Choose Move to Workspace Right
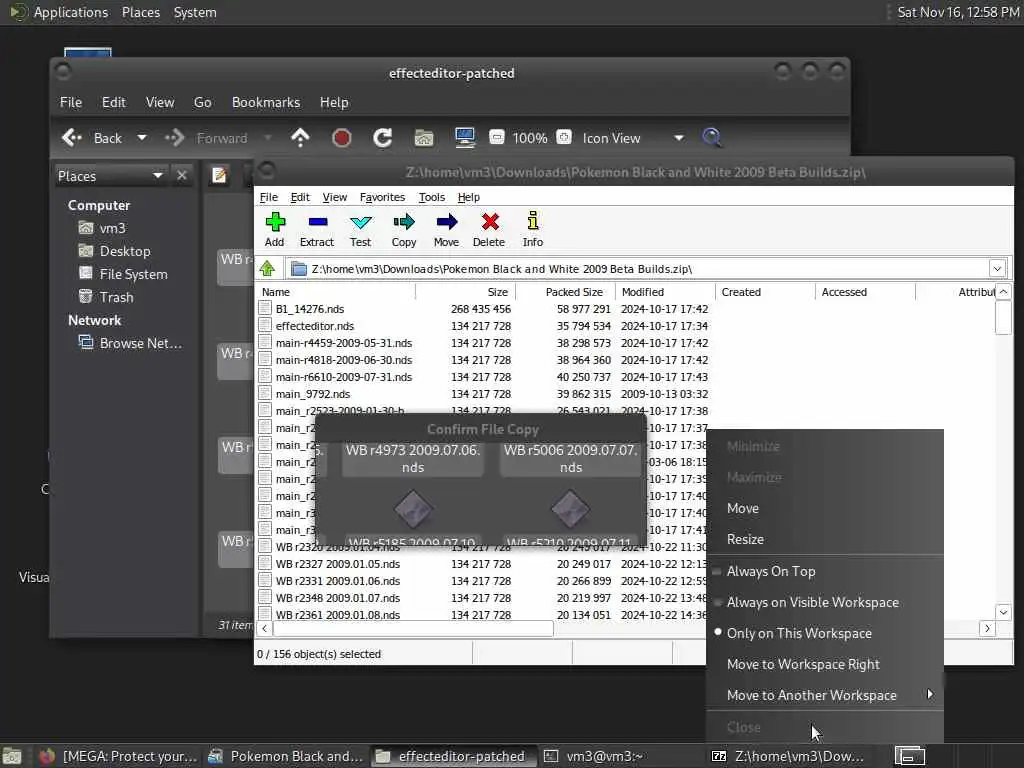The height and width of the screenshot is (768, 1024). 825,665
